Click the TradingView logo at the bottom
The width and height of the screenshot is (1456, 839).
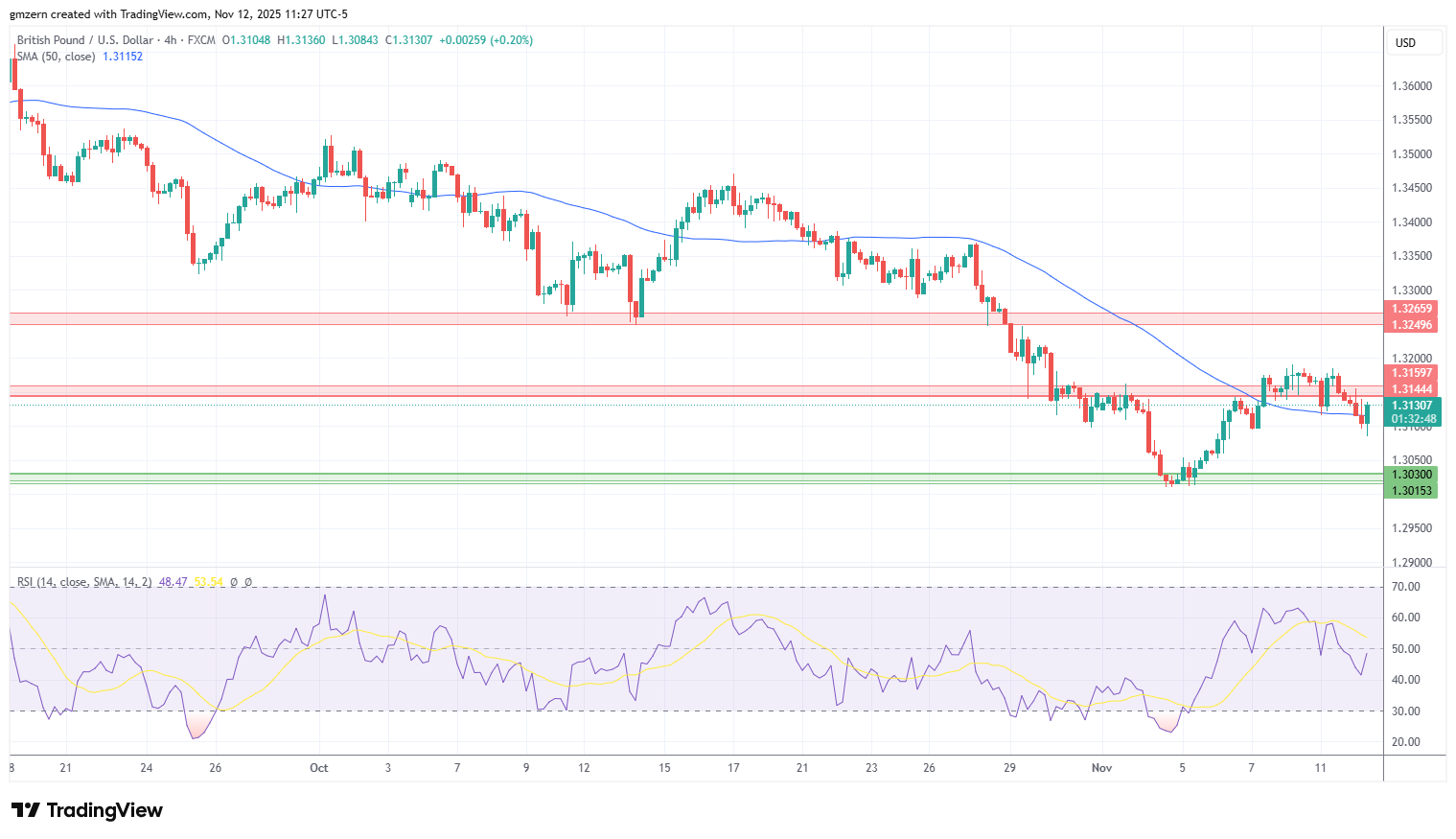click(87, 810)
